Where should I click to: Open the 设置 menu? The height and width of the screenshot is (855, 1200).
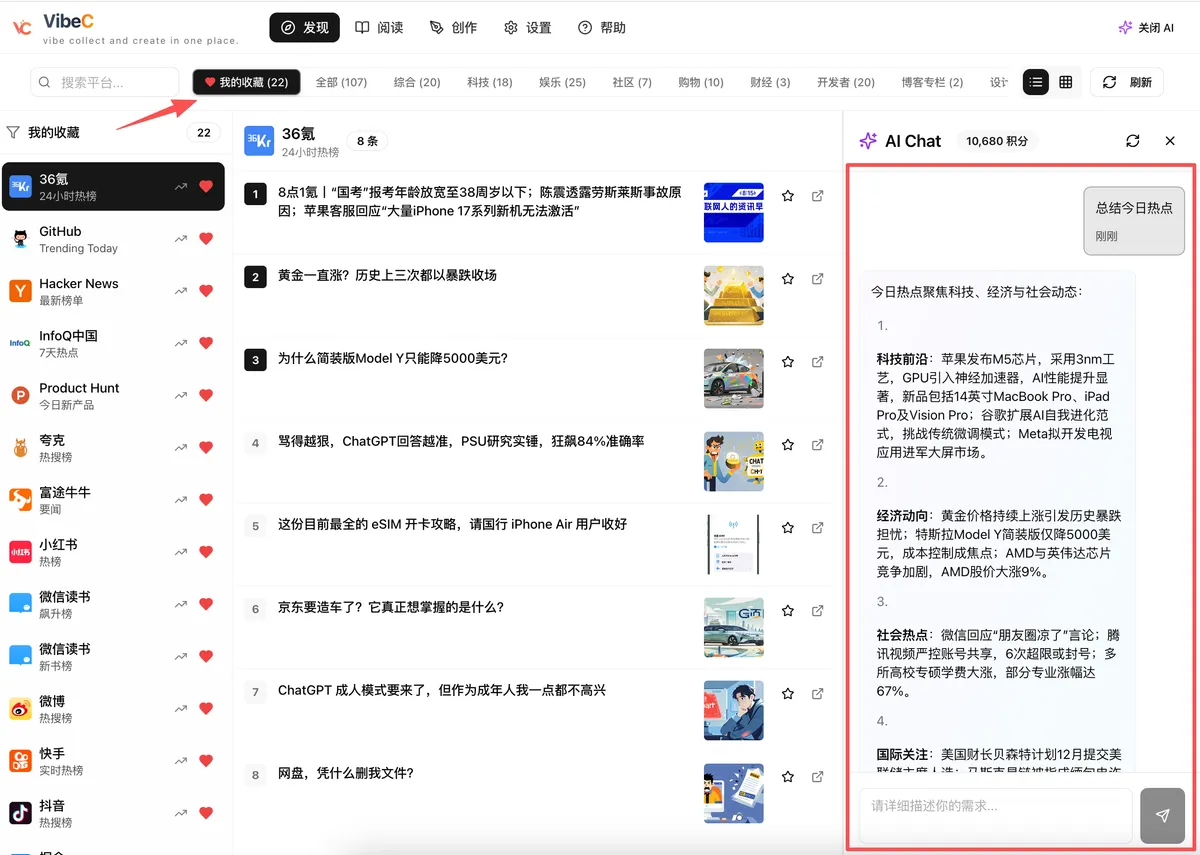click(528, 28)
